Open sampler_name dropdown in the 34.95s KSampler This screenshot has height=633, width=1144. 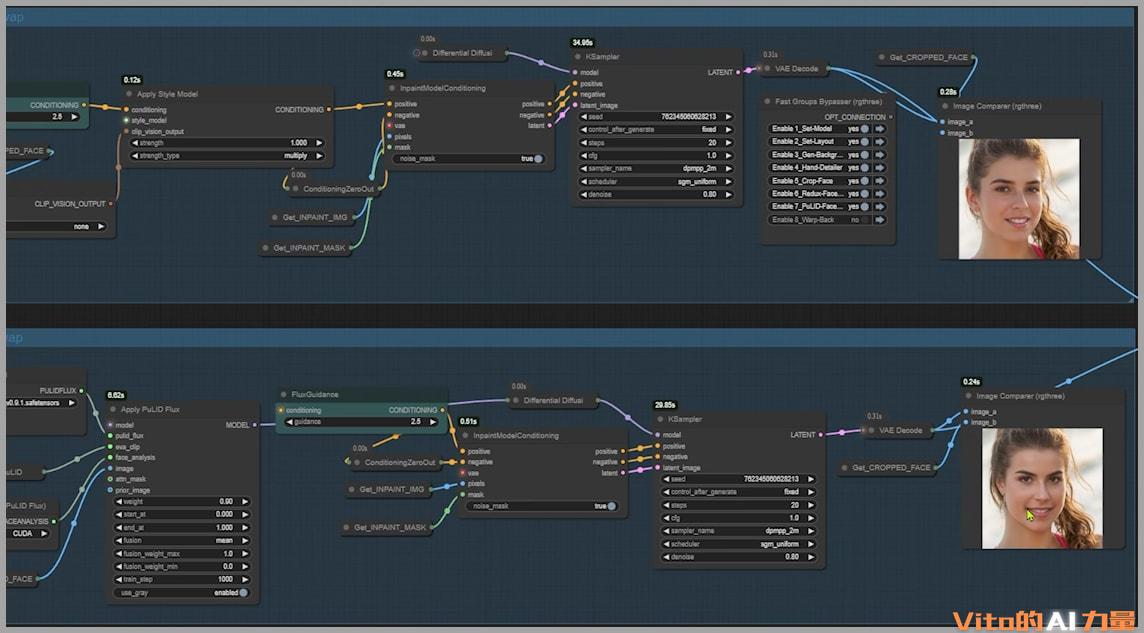pos(656,168)
